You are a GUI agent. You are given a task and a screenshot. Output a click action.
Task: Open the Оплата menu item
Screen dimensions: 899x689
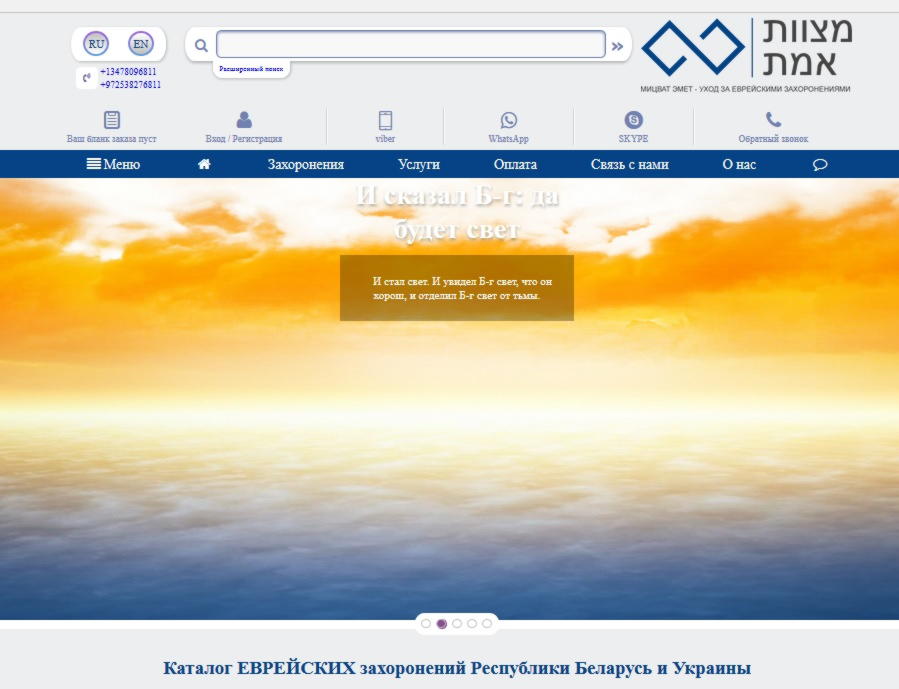(515, 164)
